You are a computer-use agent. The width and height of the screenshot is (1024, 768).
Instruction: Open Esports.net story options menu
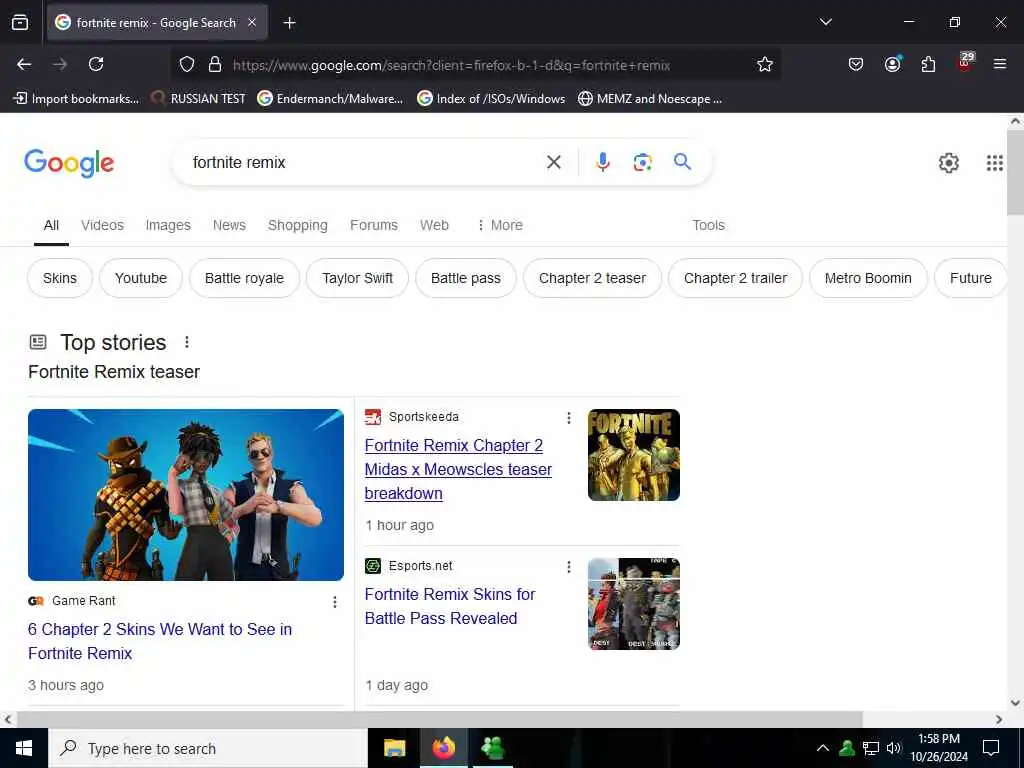(x=569, y=567)
